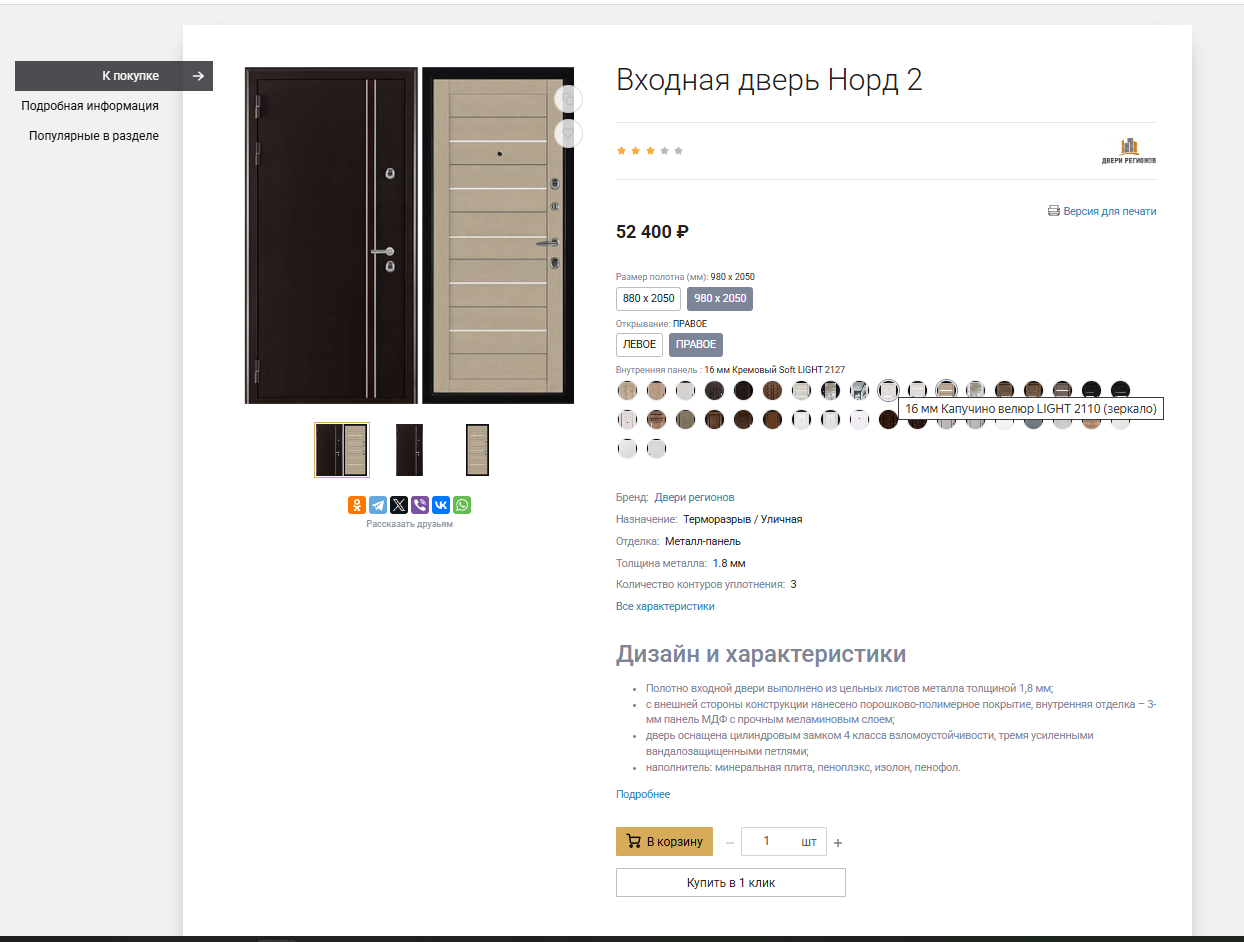Go to Популярные в разделе section
This screenshot has width=1244, height=942.
point(94,136)
